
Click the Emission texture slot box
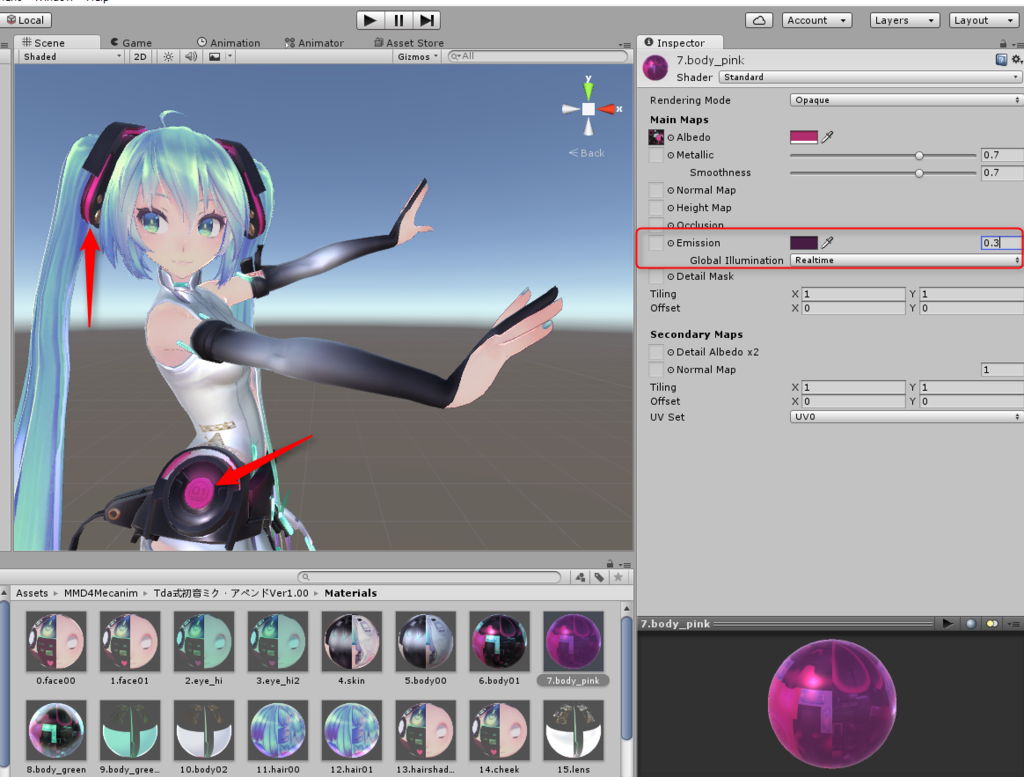click(656, 243)
